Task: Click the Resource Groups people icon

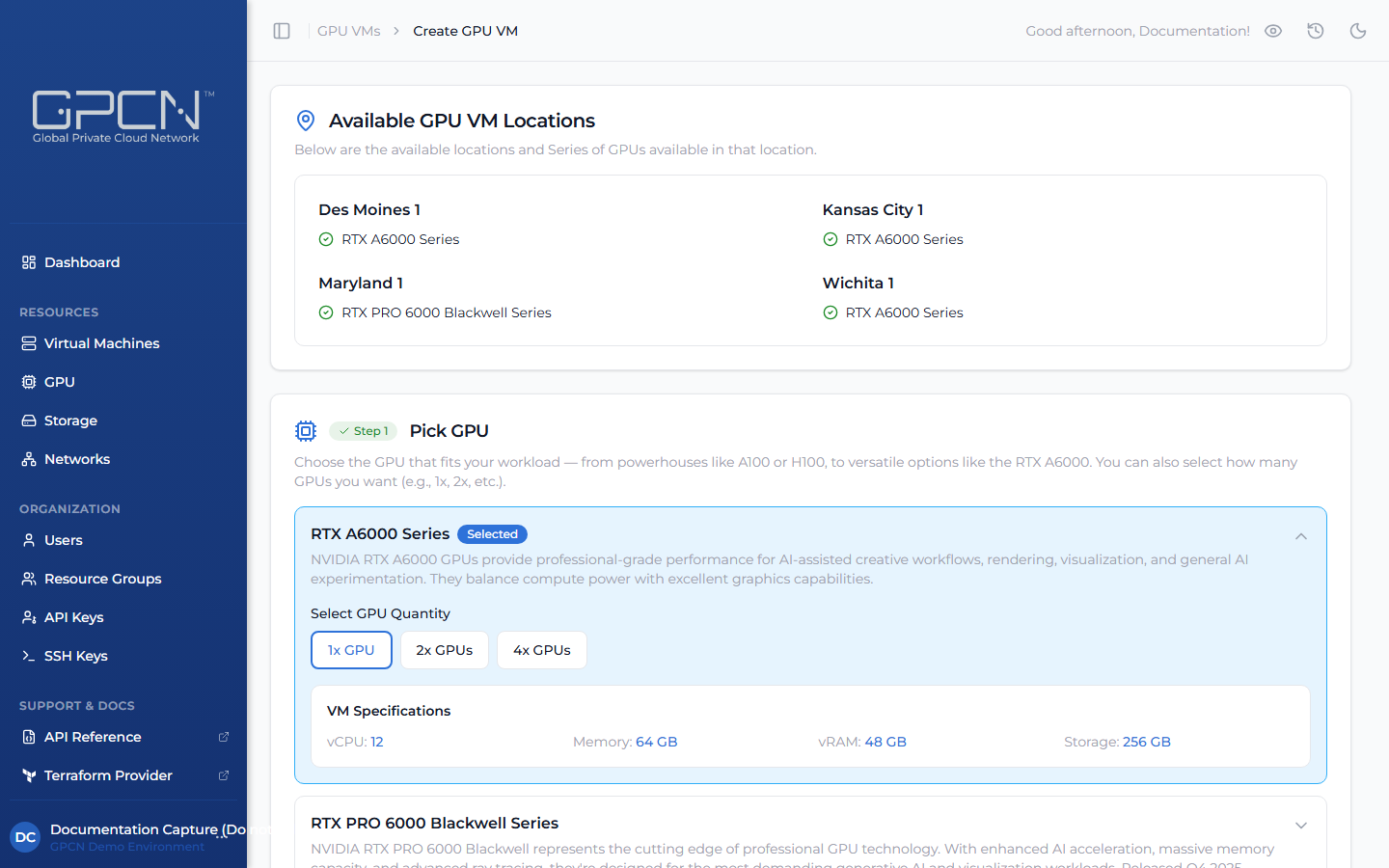Action: click(x=29, y=579)
